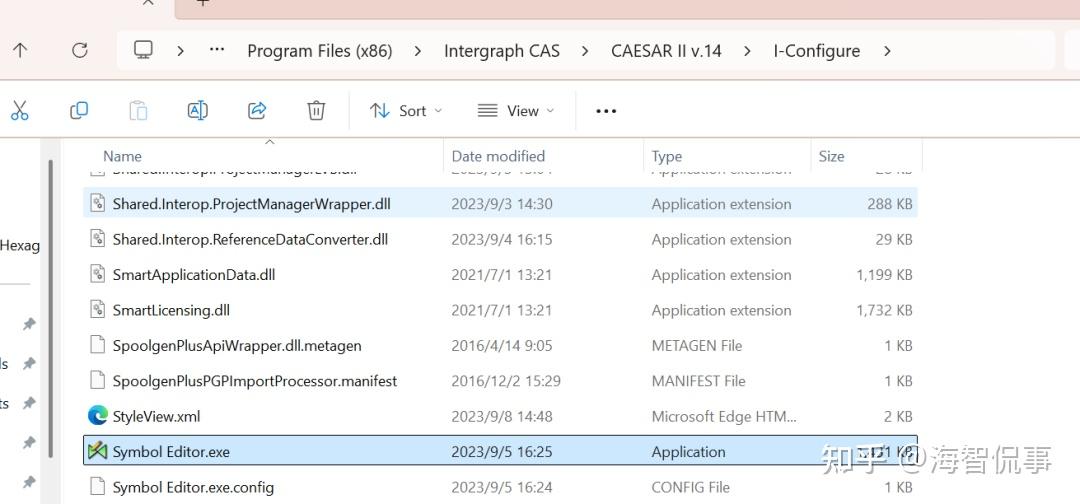Select SmartLicensing.dll file
Screen dimensions: 1080x504
click(171, 310)
